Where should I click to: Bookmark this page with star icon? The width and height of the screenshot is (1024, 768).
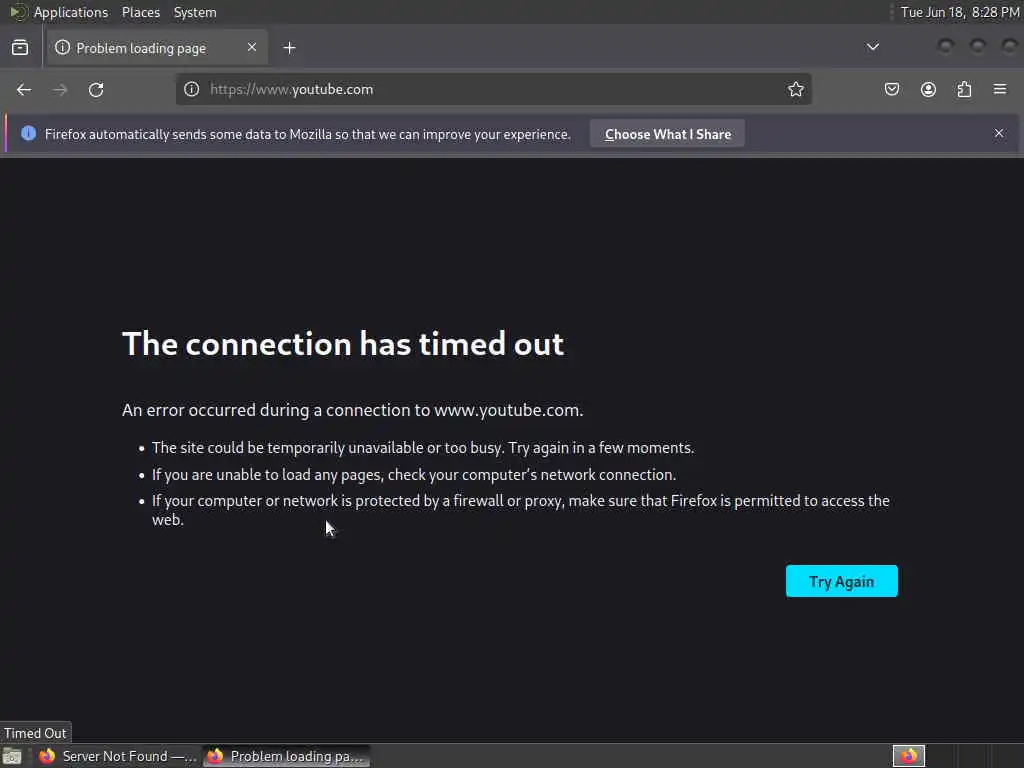[795, 89]
